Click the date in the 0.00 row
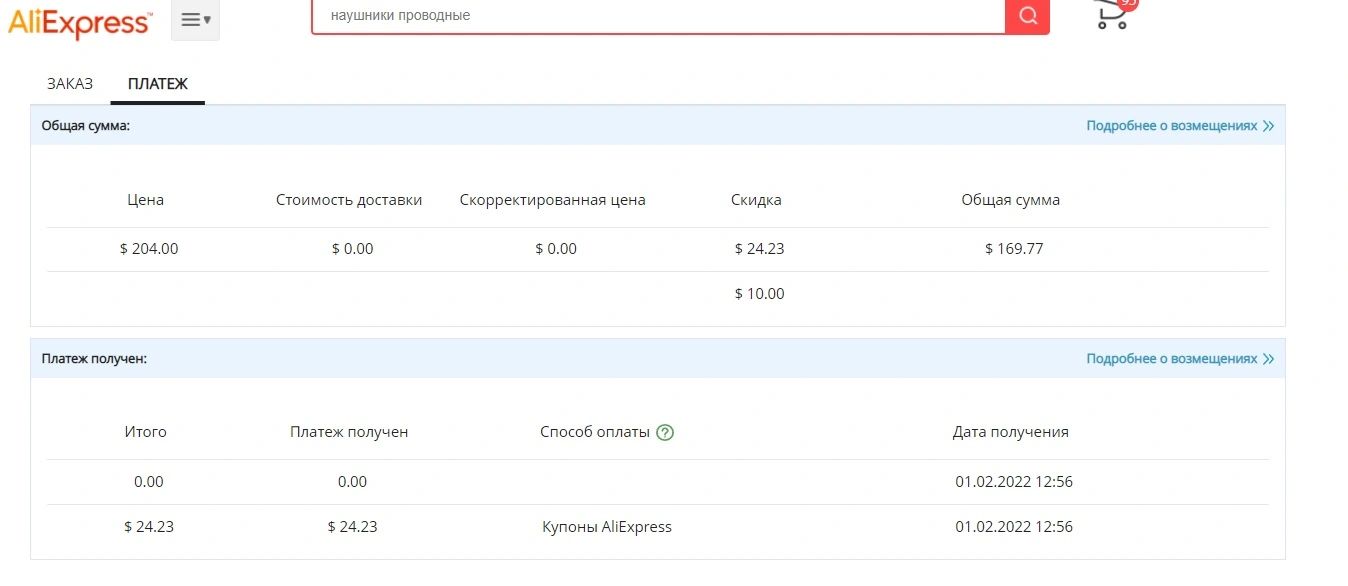This screenshot has height=586, width=1348. [x=1014, y=482]
